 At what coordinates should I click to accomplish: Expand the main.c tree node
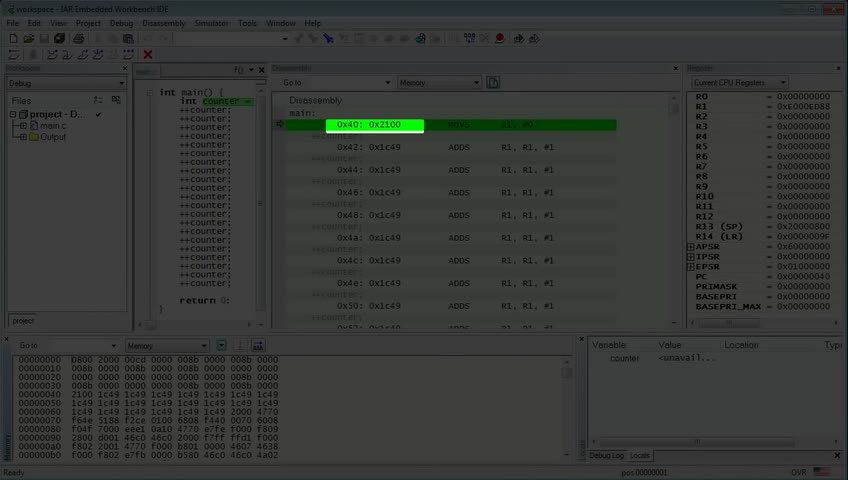click(23, 126)
